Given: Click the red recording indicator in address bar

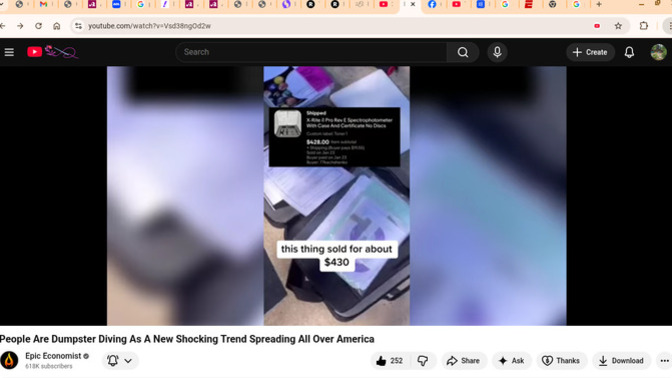Looking at the screenshot, I should (597, 26).
